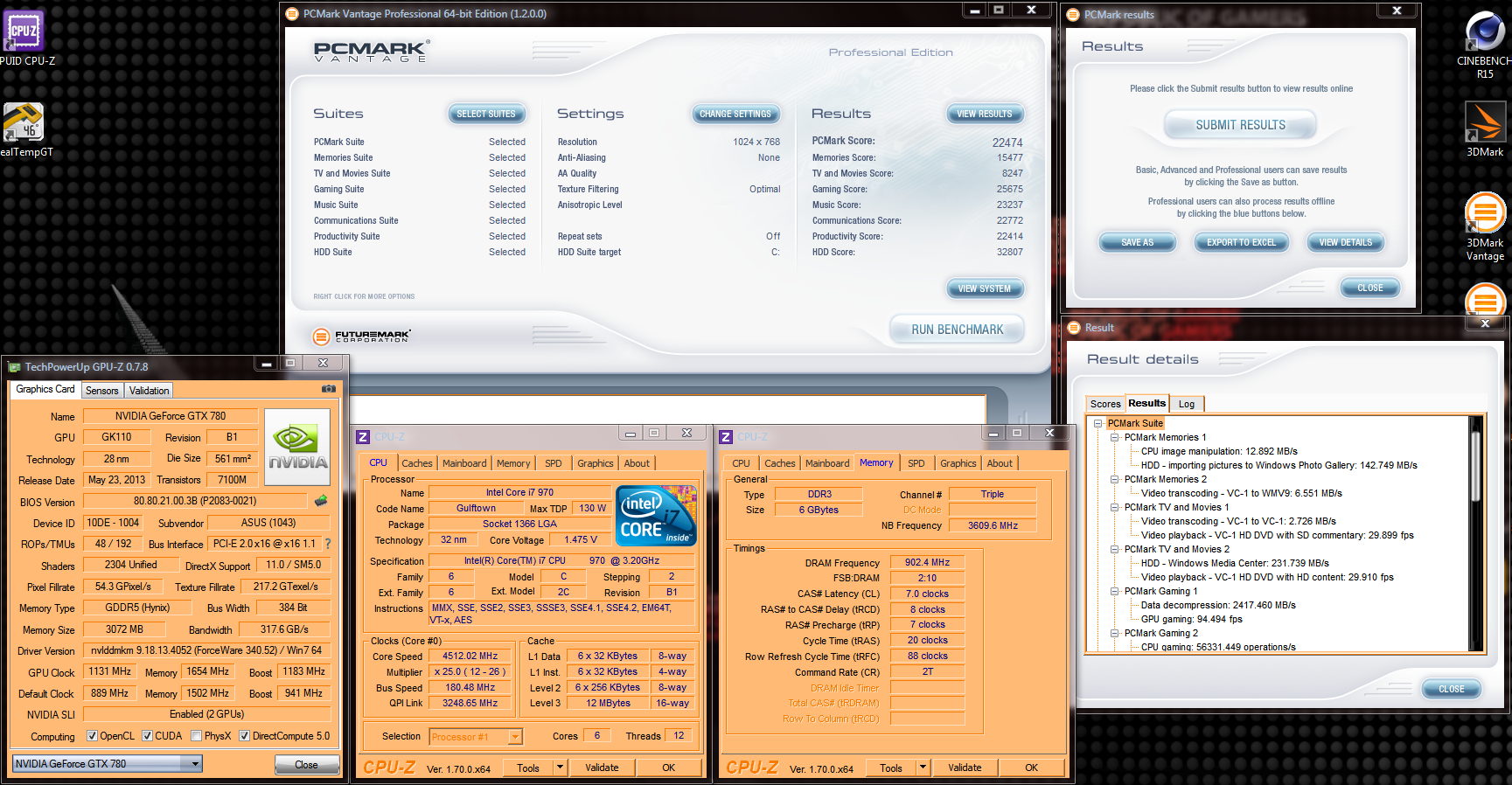Select the PCMark Gaming 2 row
Screen dimensions: 1512x785
[1161, 633]
